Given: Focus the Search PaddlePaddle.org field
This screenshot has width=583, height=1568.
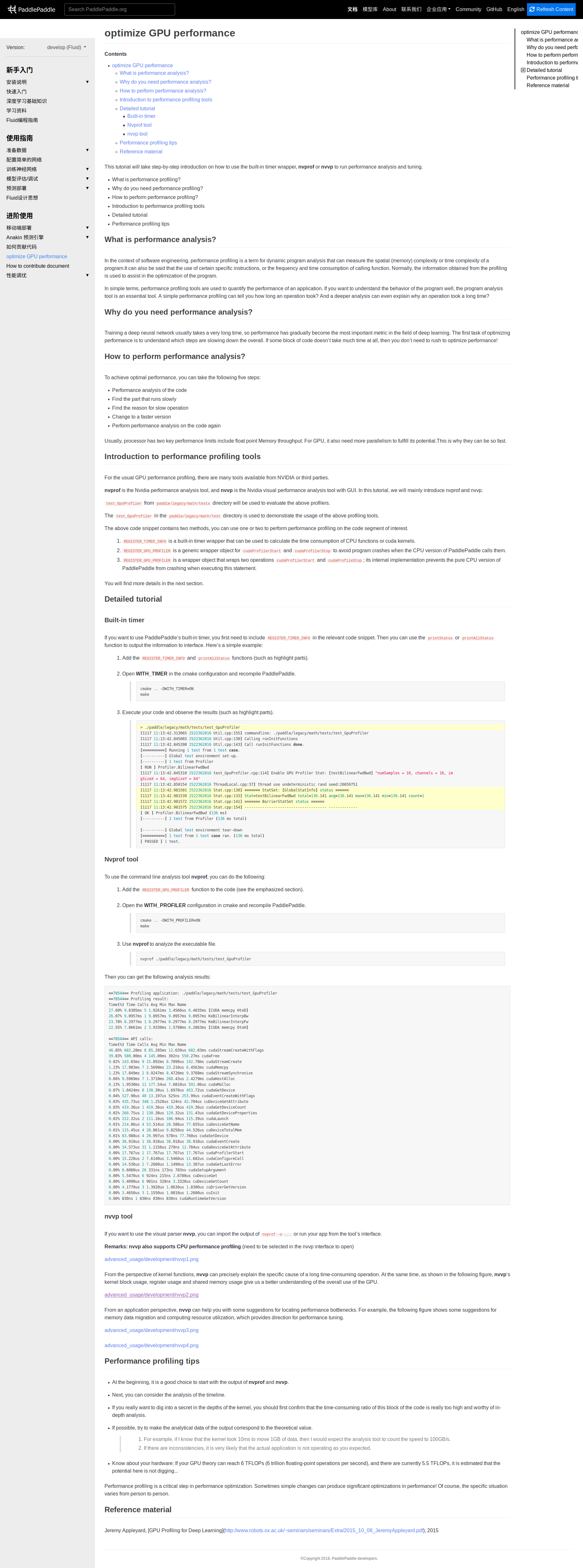Looking at the screenshot, I should (119, 9).
